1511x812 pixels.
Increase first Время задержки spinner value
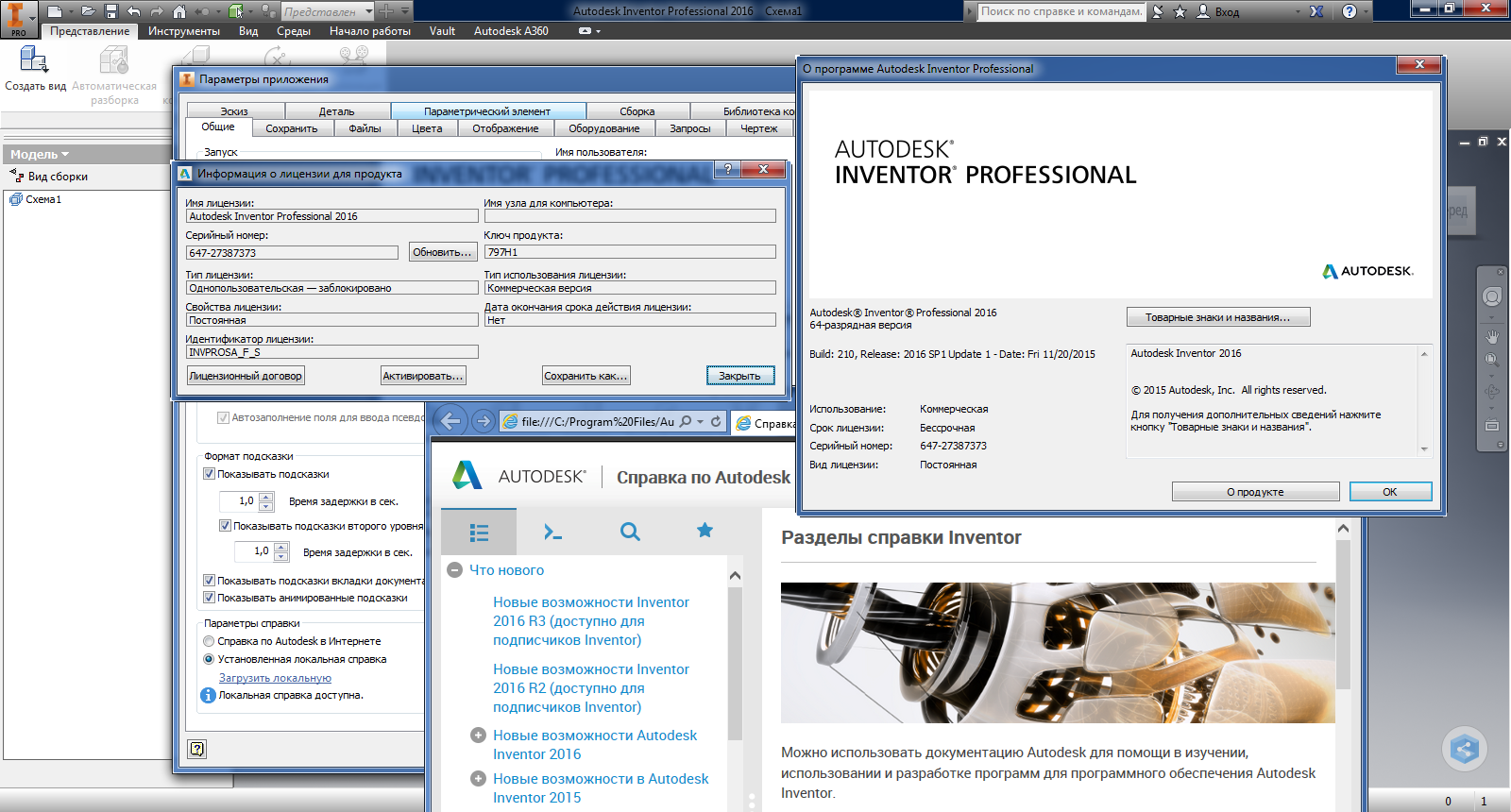point(266,497)
